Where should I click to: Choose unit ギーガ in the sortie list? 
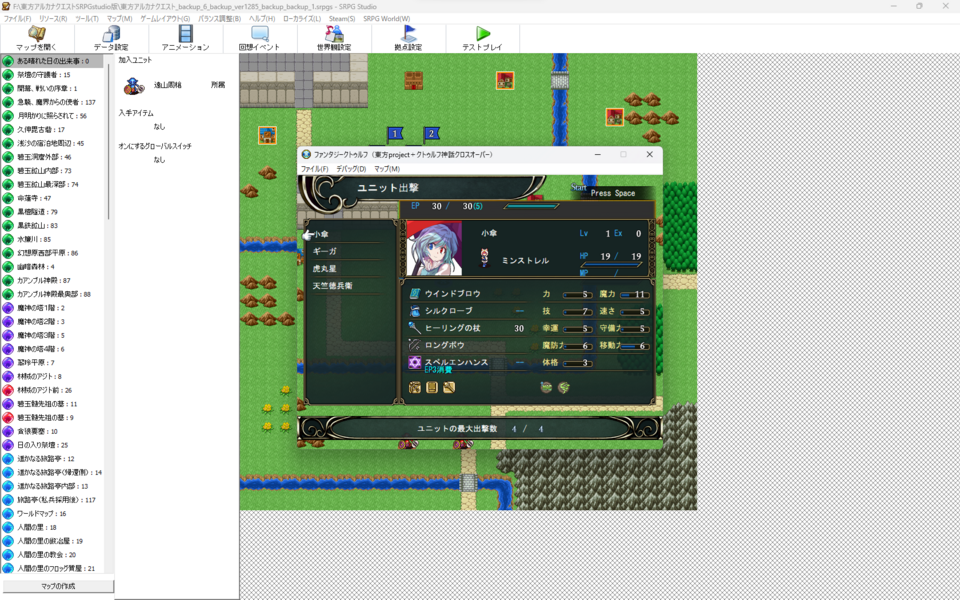coord(325,251)
